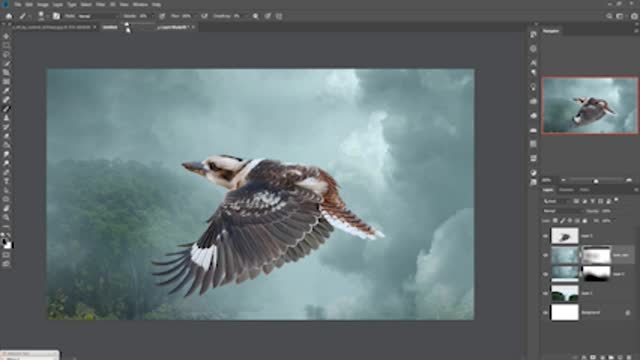Toggle lock transparent pixels
The height and width of the screenshot is (360, 640).
coord(555,221)
